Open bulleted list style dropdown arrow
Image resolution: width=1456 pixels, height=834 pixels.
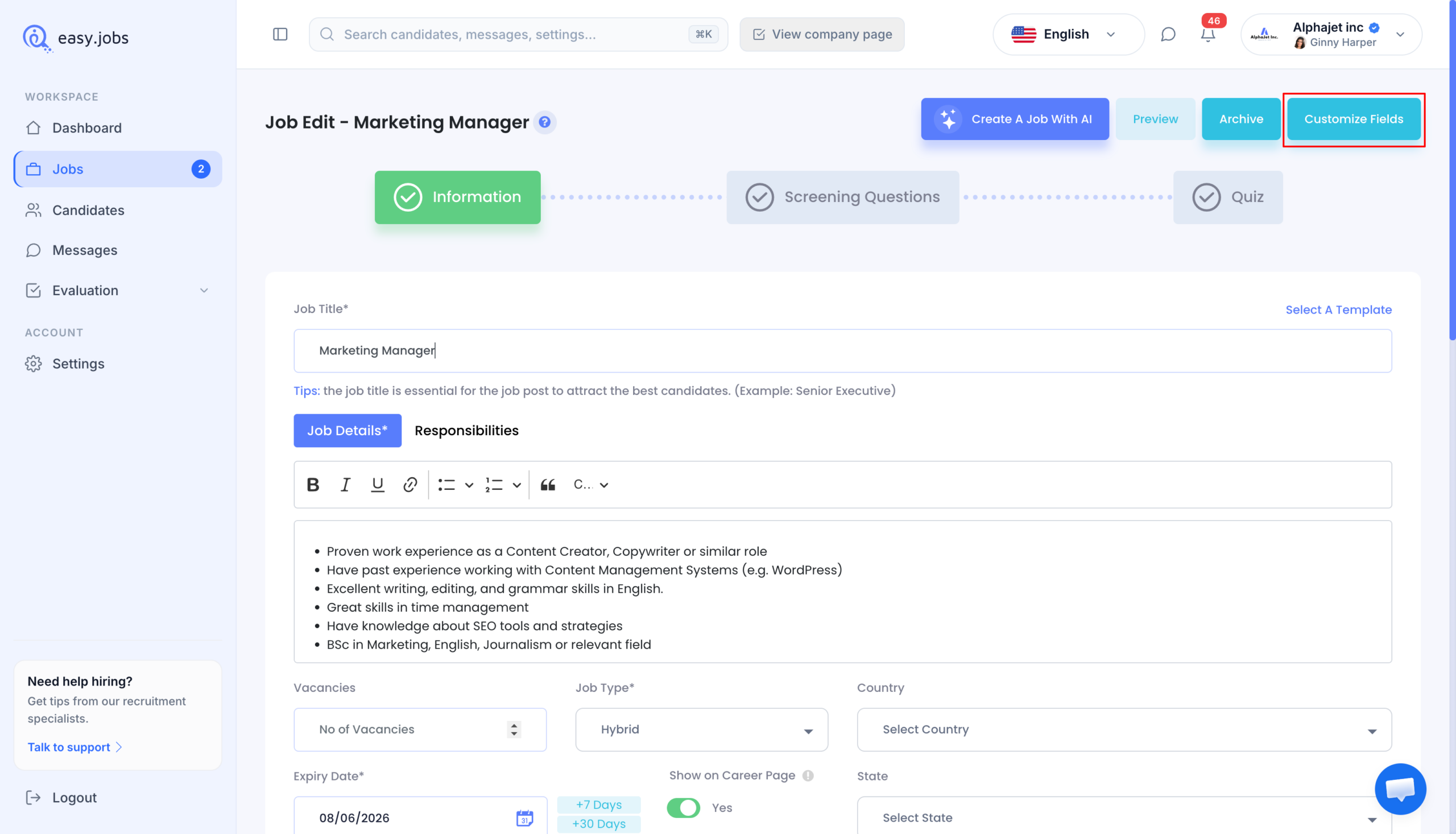[x=469, y=485]
